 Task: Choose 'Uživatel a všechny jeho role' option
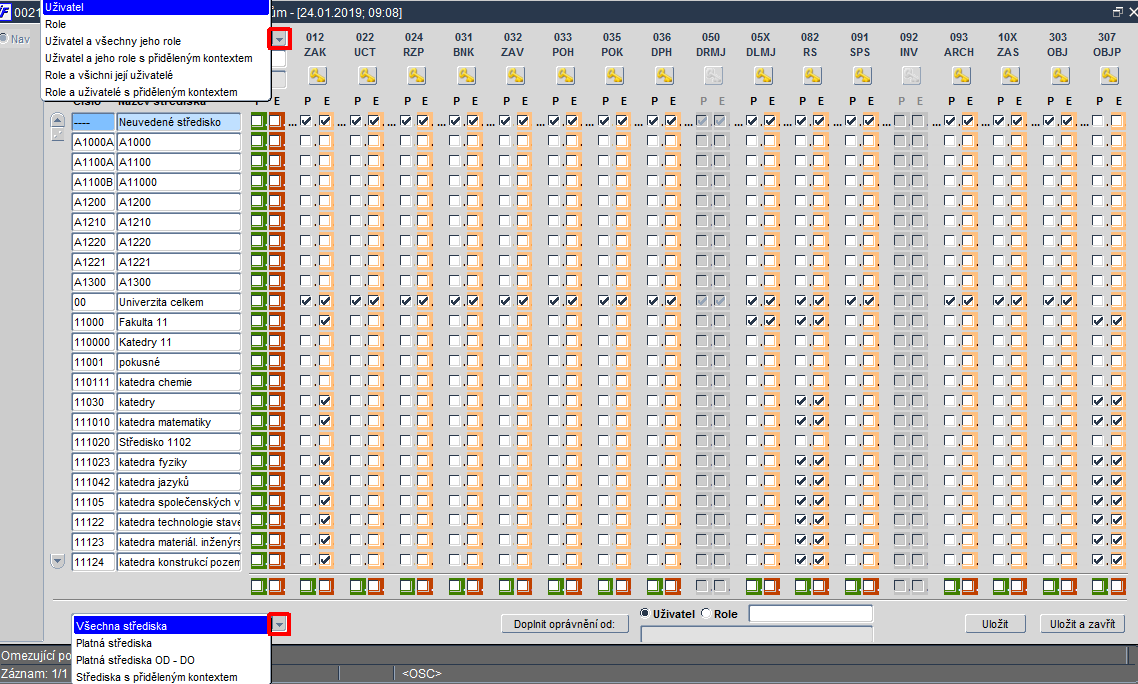(155, 41)
